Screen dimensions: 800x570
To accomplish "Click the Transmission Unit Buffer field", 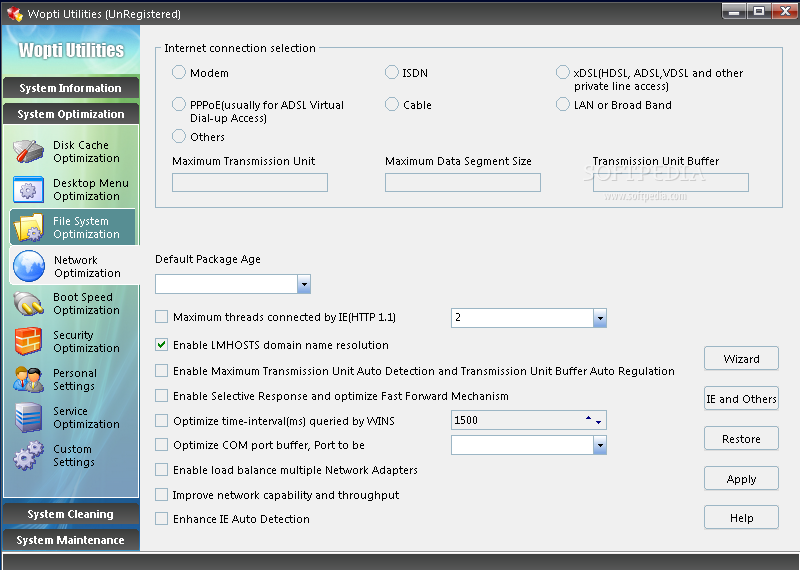I will pos(671,183).
